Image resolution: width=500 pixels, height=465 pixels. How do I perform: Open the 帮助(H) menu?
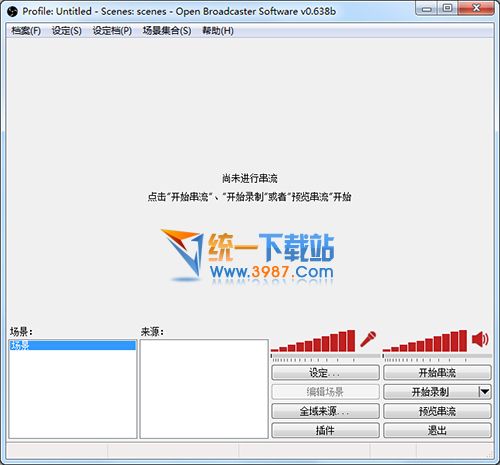(218, 31)
